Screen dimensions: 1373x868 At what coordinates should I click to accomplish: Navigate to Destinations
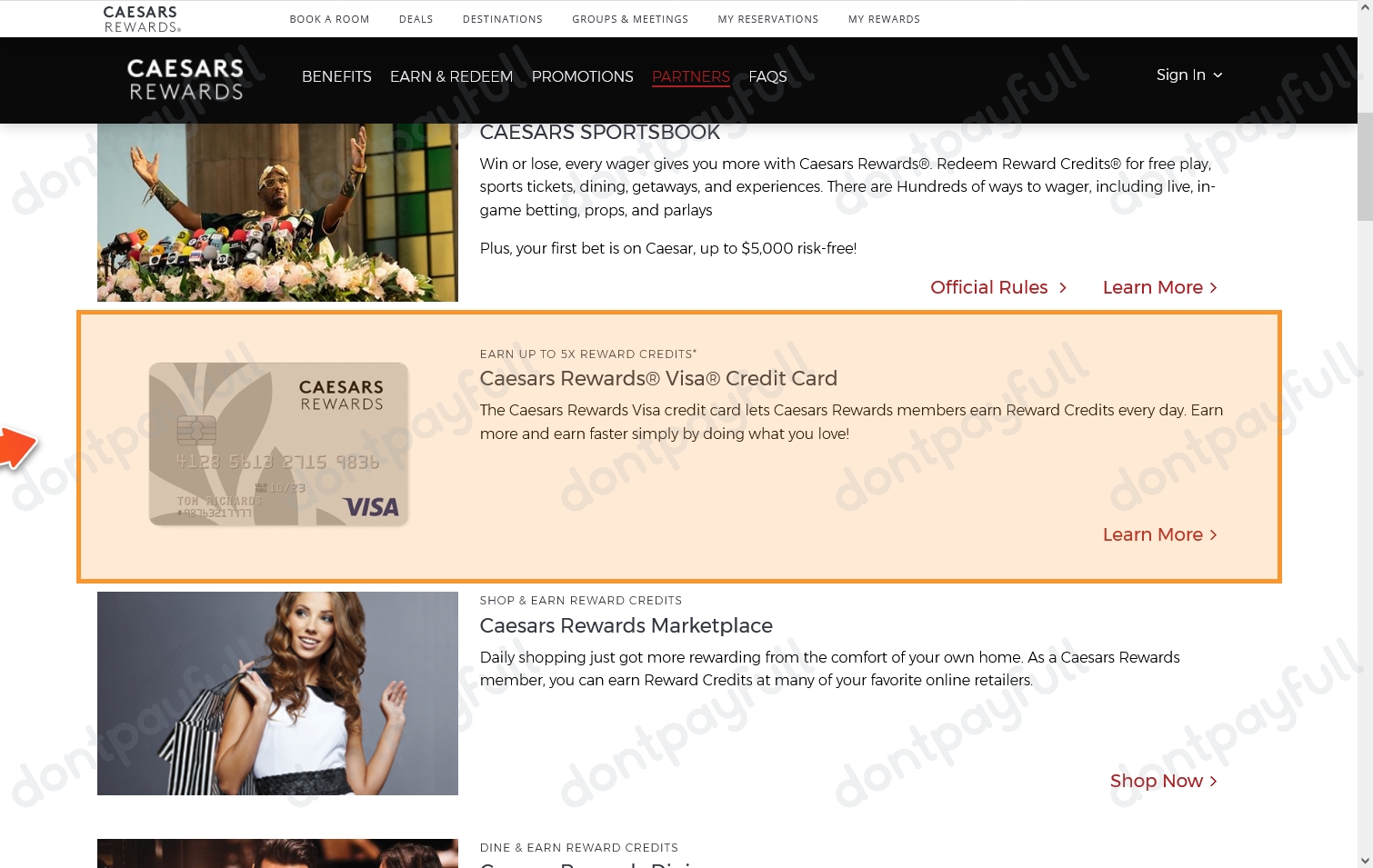(x=502, y=19)
